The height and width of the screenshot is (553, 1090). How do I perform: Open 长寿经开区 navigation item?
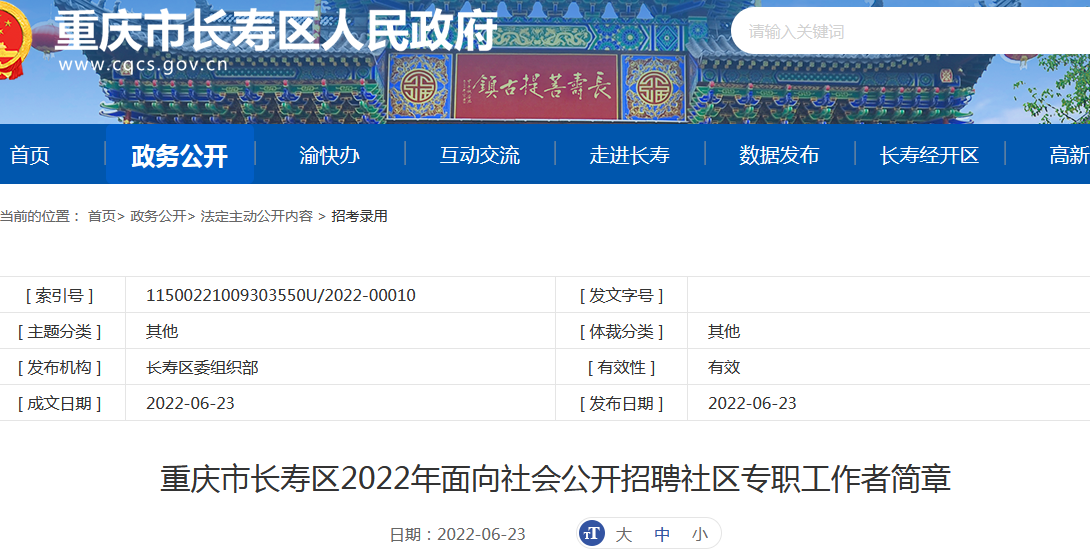coord(929,155)
